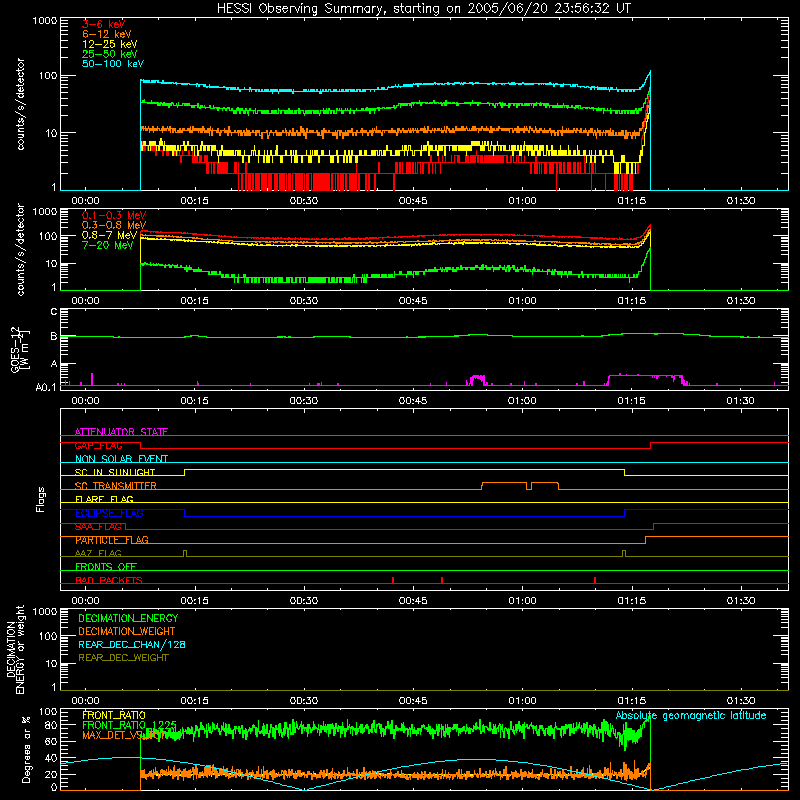Click the Flags panel axis label
The image size is (800, 800).
click(x=41, y=499)
